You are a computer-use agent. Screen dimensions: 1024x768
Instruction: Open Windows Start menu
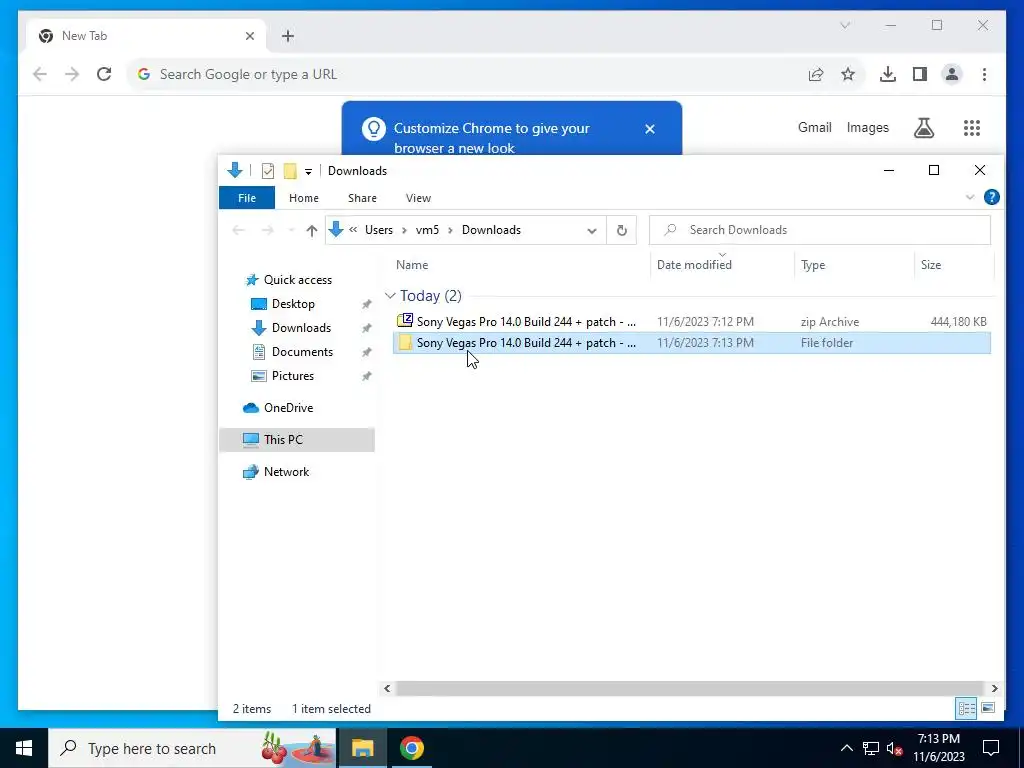[24, 748]
